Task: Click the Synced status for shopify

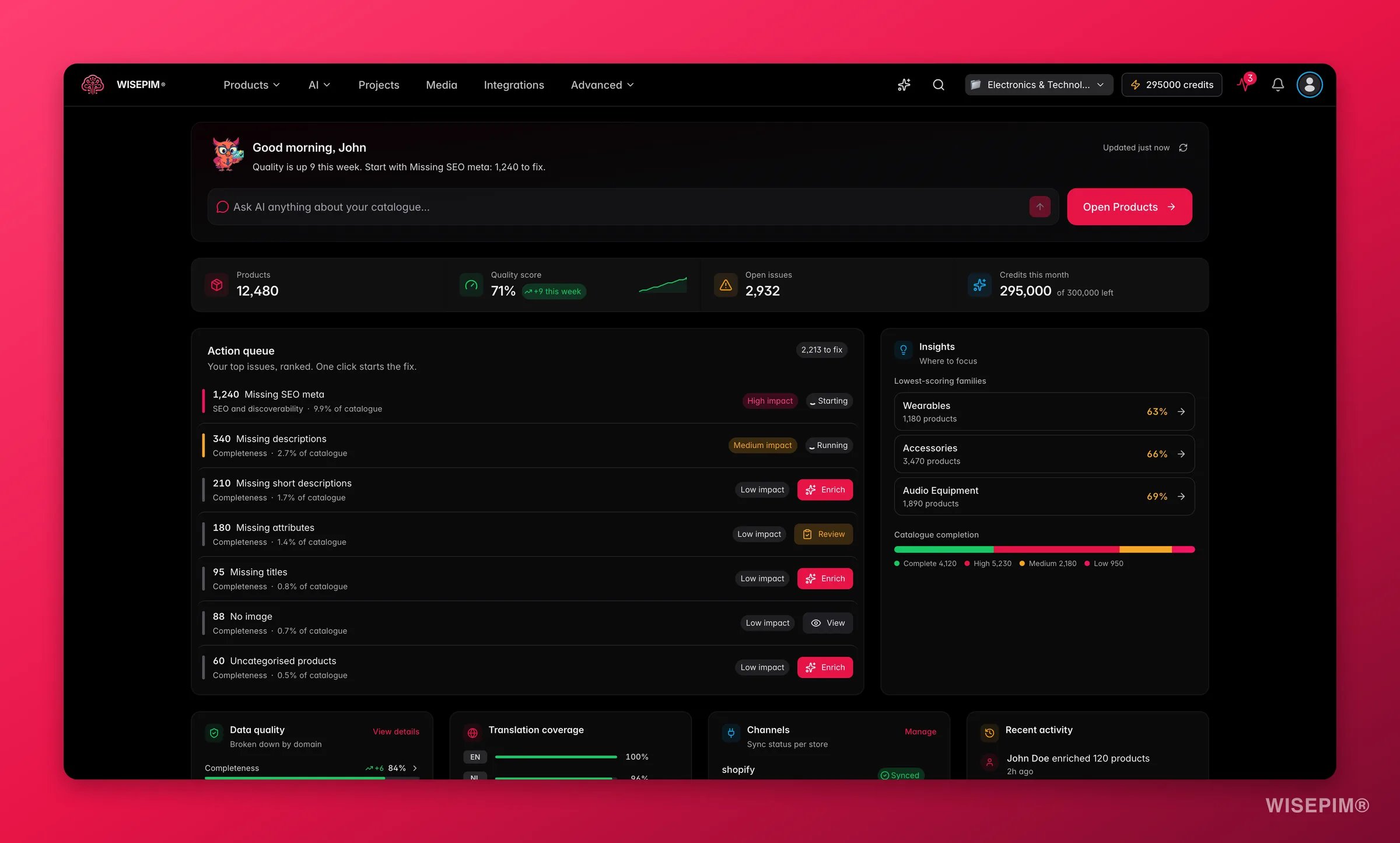Action: pos(900,775)
